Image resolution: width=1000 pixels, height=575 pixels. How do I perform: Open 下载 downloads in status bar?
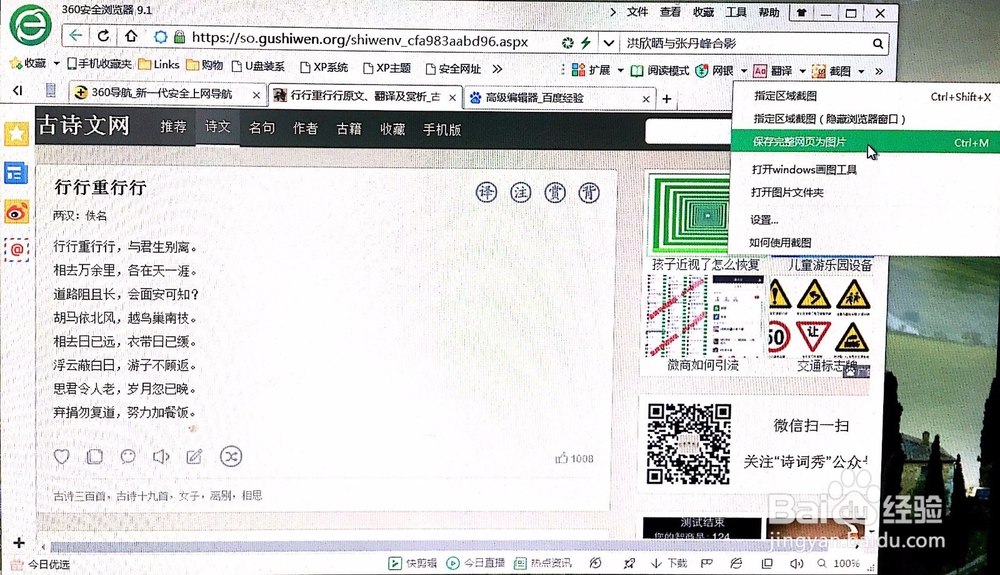[x=668, y=563]
